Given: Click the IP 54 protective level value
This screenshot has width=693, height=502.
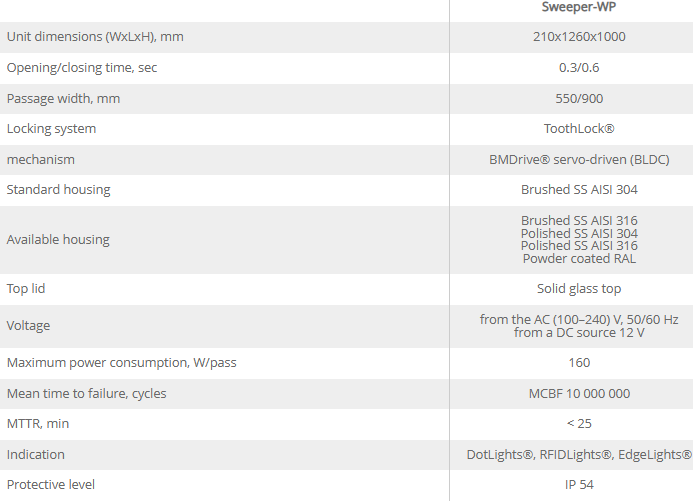Looking at the screenshot, I should [579, 484].
